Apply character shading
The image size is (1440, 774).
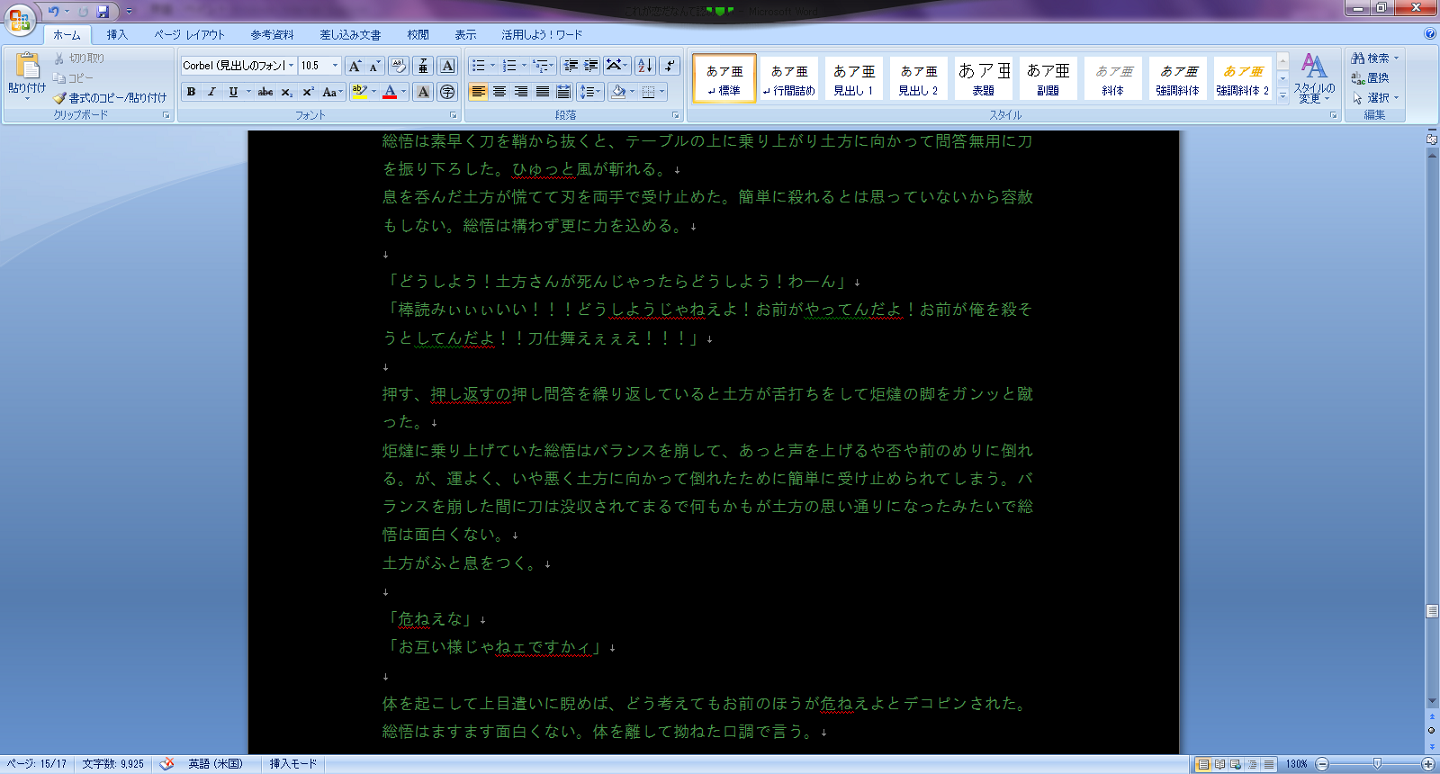[x=423, y=92]
